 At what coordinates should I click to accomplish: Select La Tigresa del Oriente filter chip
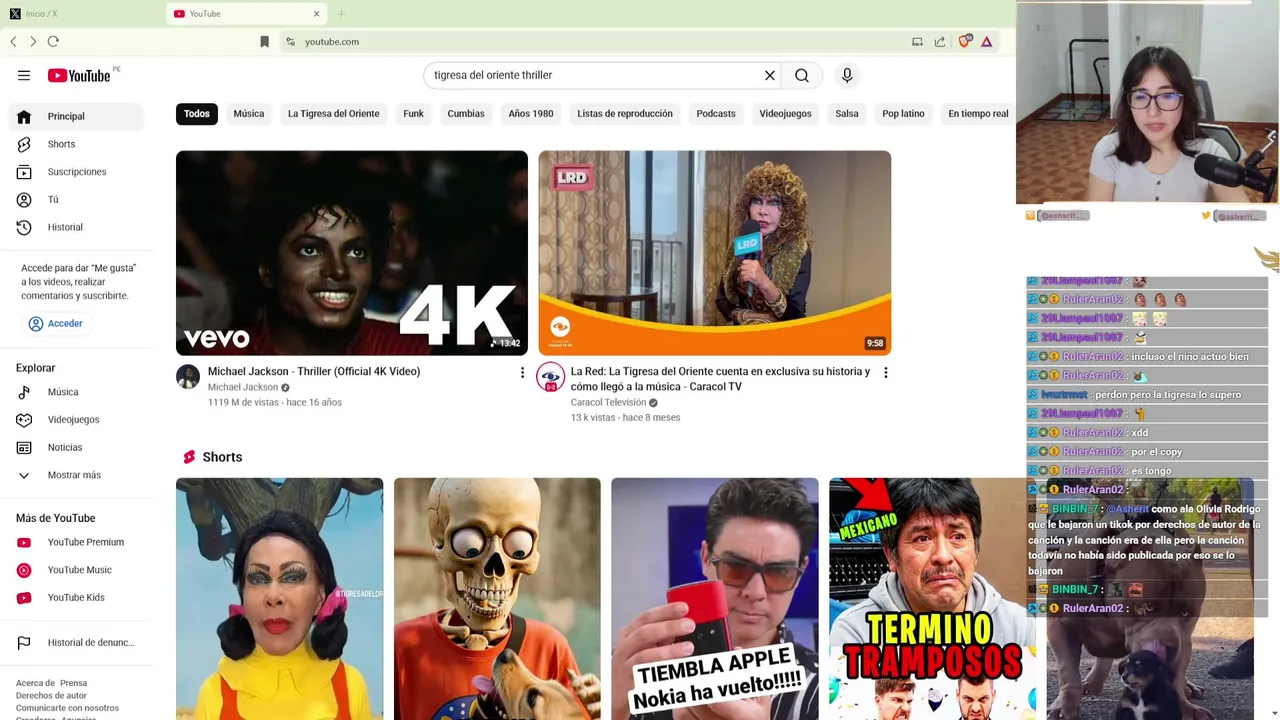tap(334, 114)
